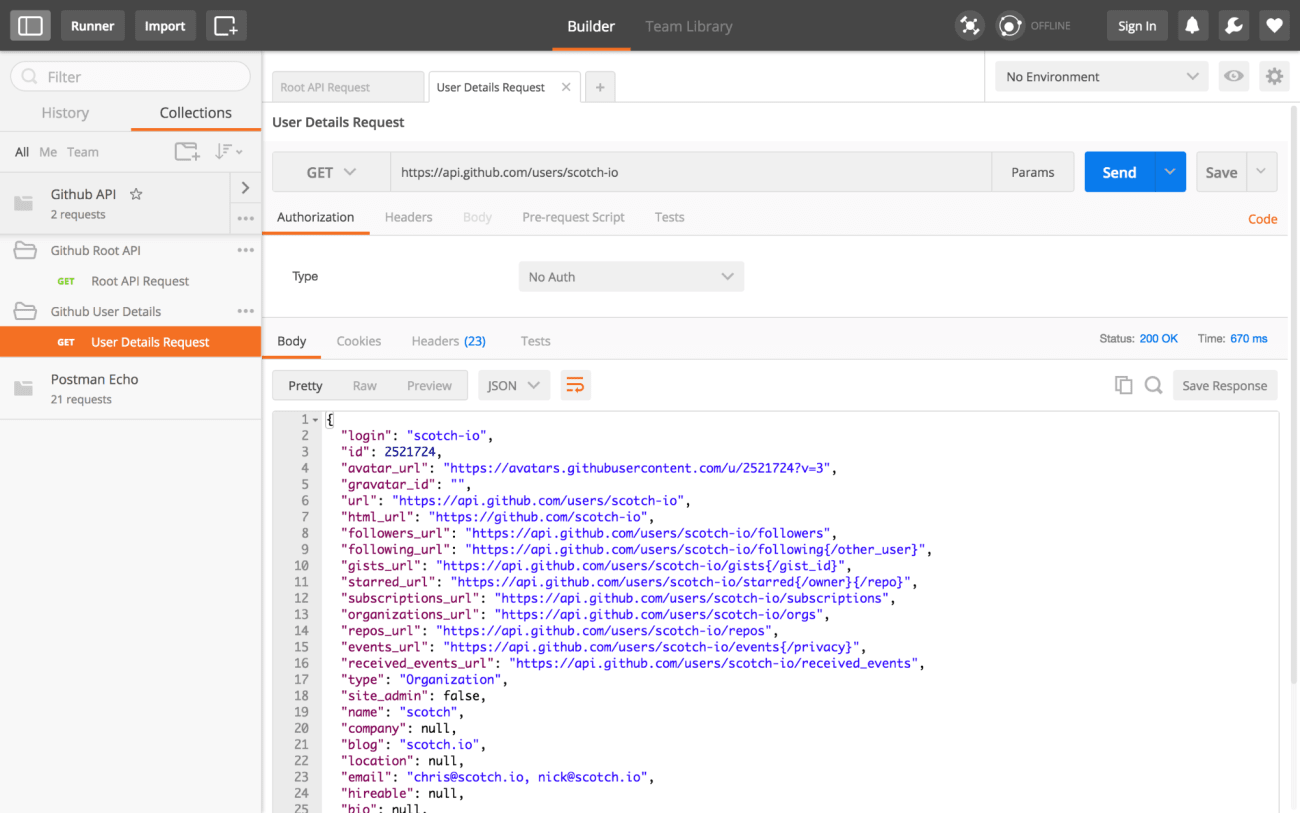
Task: Open the Github Root API folder
Action: [x=96, y=250]
